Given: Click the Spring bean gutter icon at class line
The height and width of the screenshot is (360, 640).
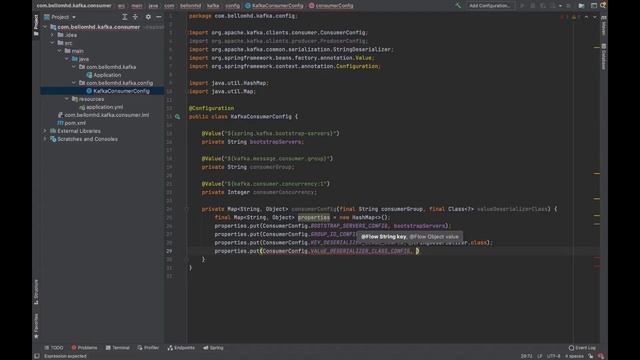Looking at the screenshot, I should pyautogui.click(x=178, y=117).
